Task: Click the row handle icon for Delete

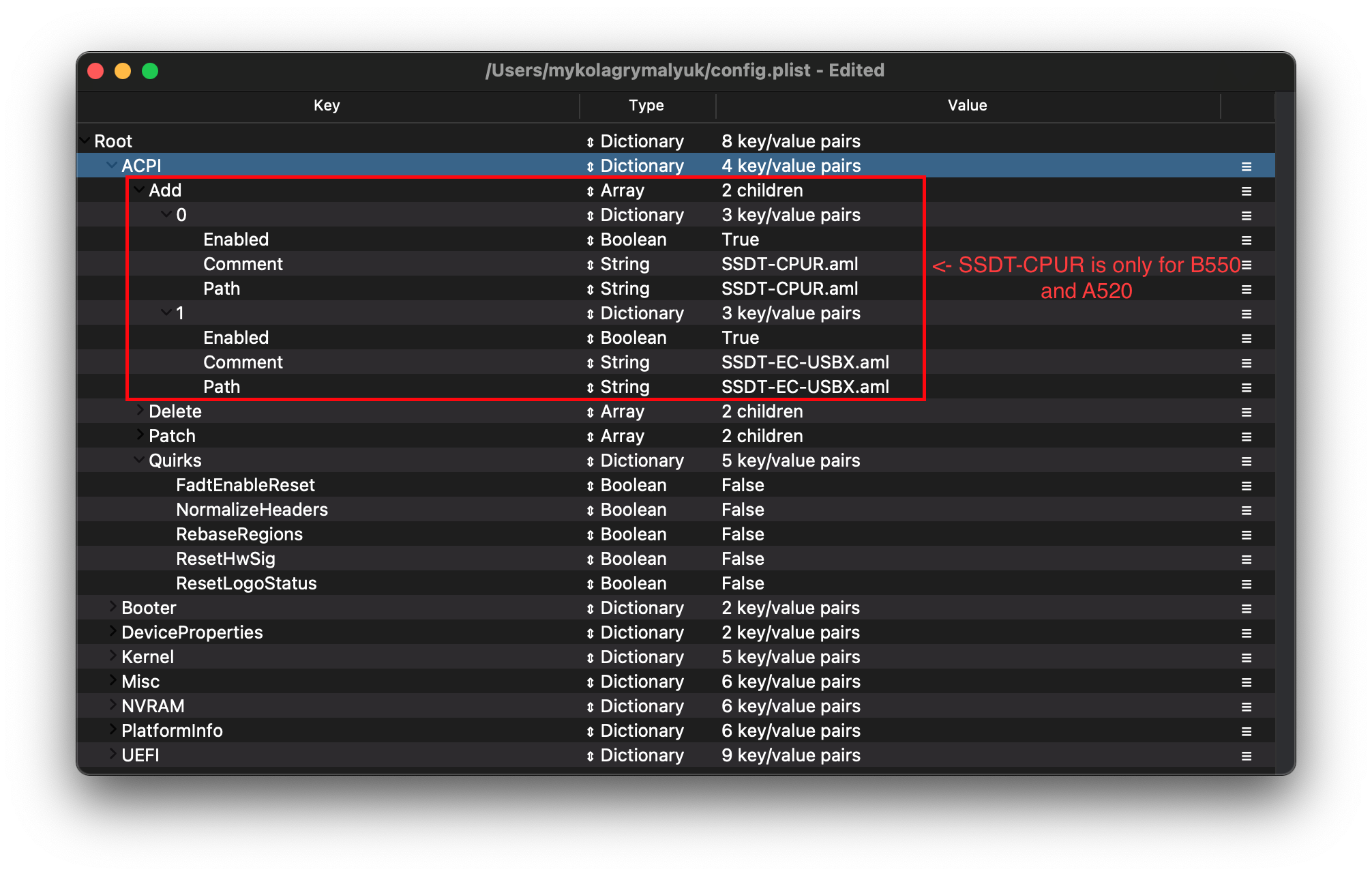Action: click(x=1246, y=412)
